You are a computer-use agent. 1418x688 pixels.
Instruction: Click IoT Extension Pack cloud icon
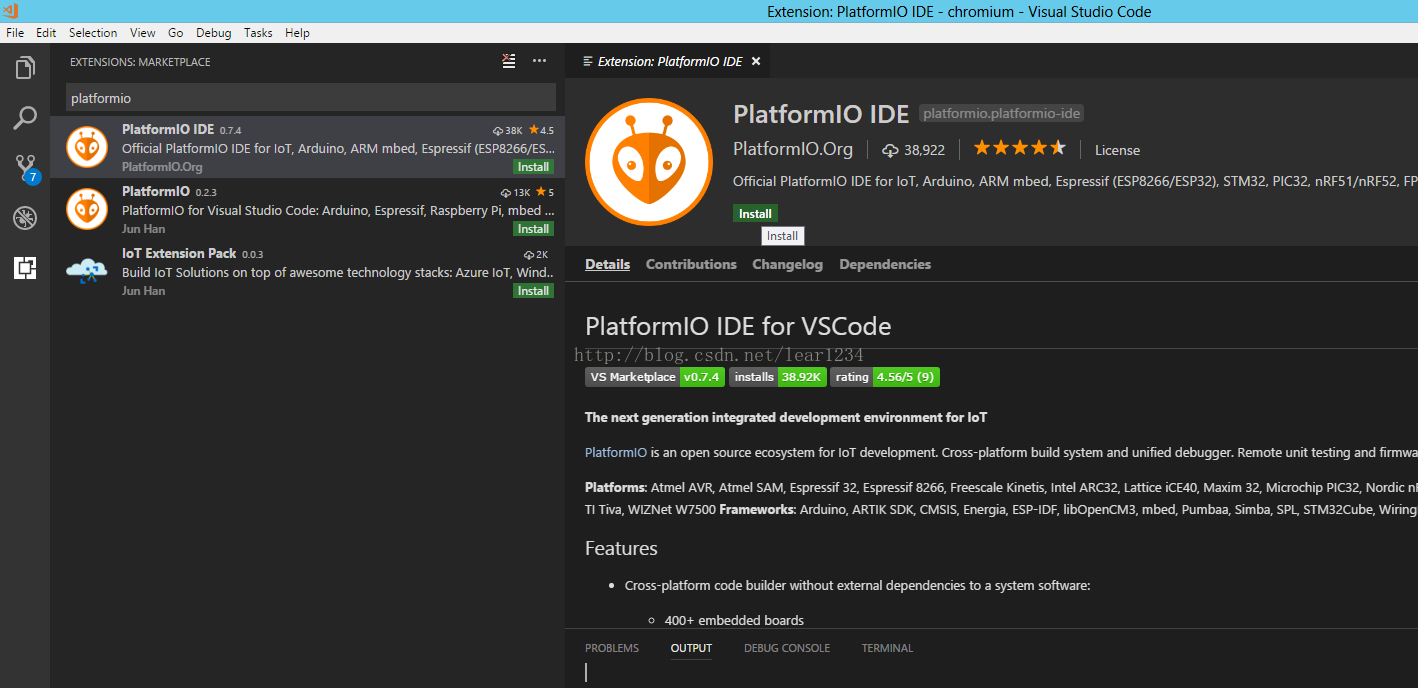(x=87, y=271)
